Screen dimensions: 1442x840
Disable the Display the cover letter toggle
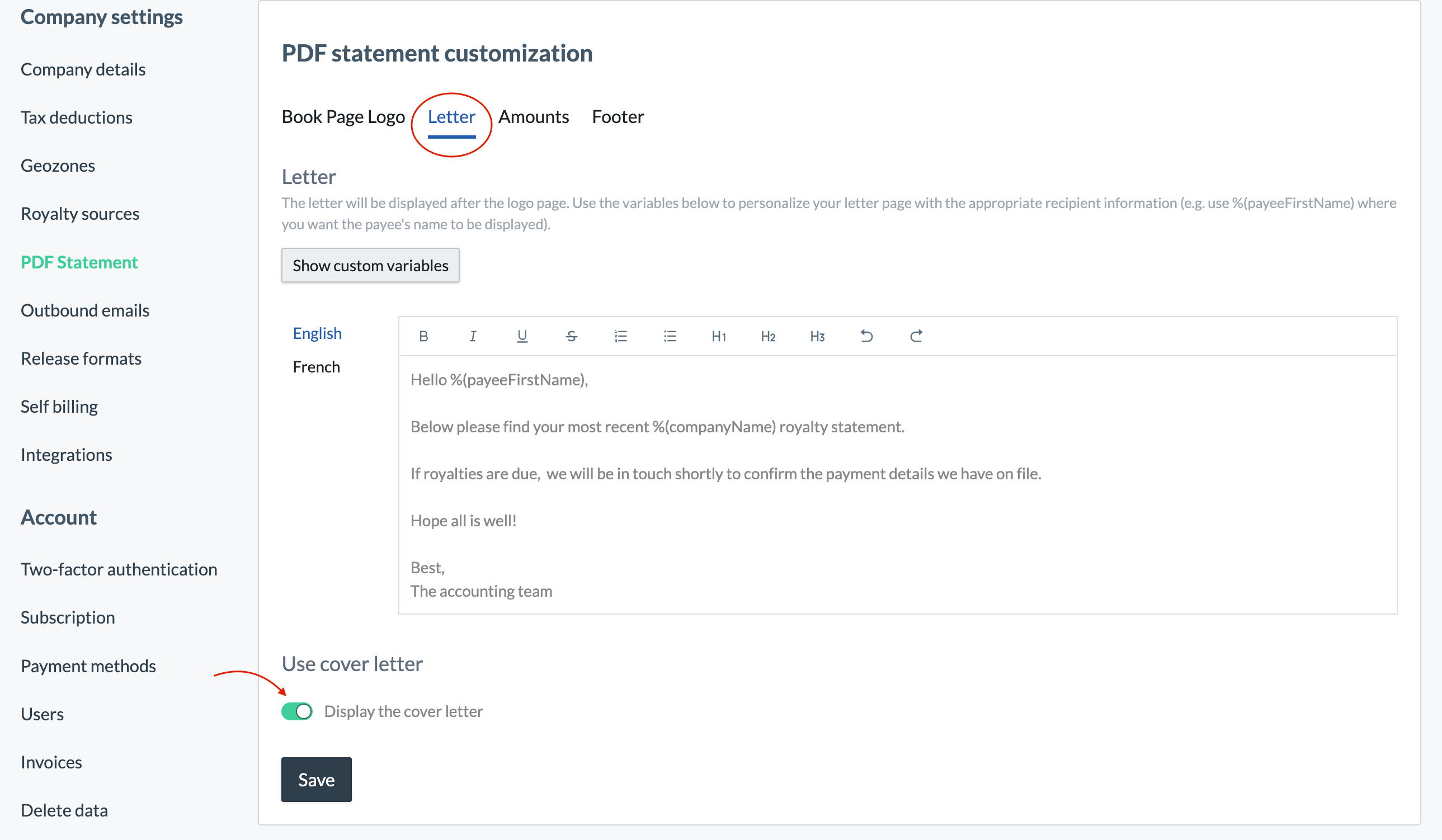click(x=297, y=711)
